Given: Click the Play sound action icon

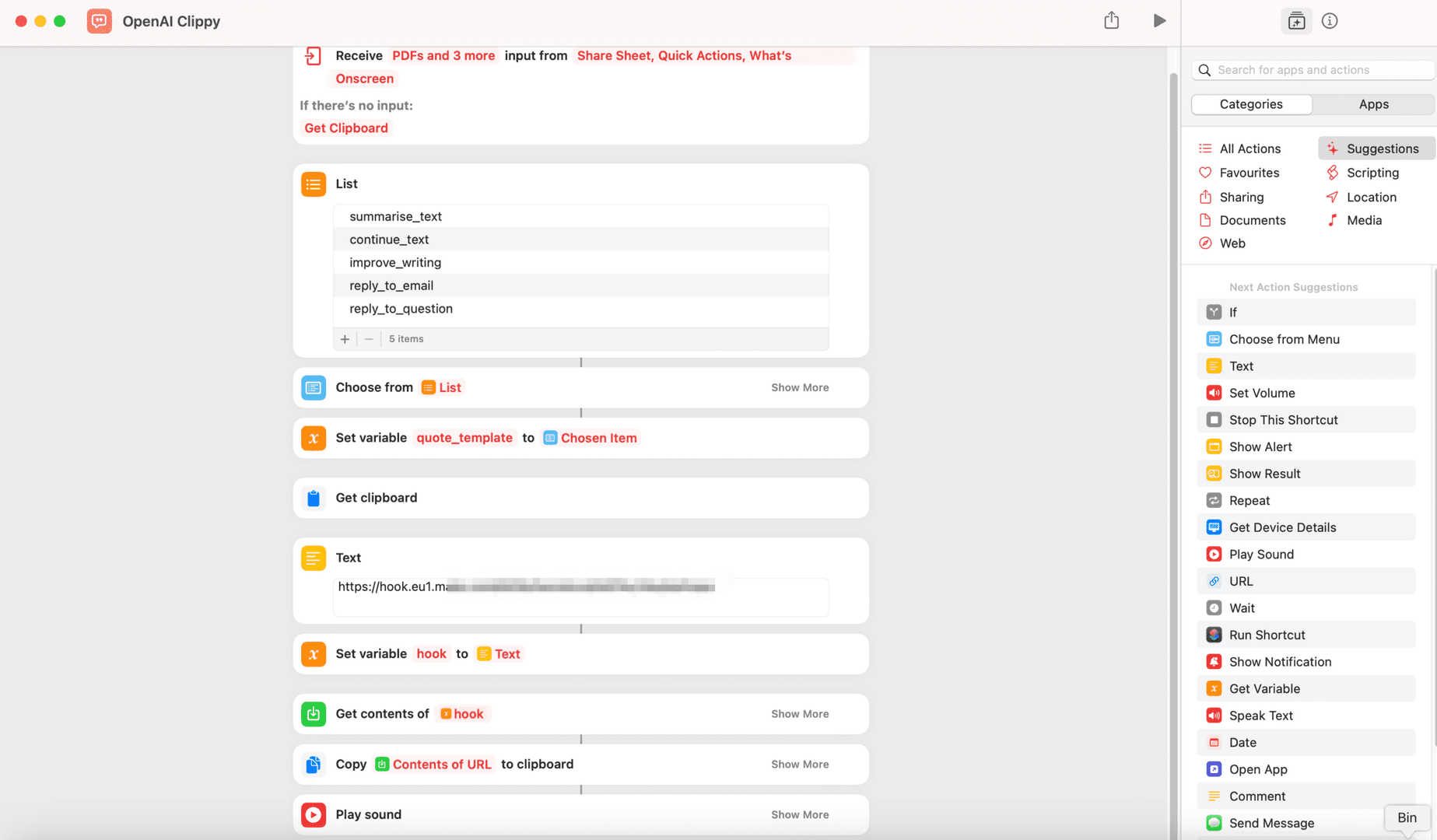Looking at the screenshot, I should coord(314,814).
